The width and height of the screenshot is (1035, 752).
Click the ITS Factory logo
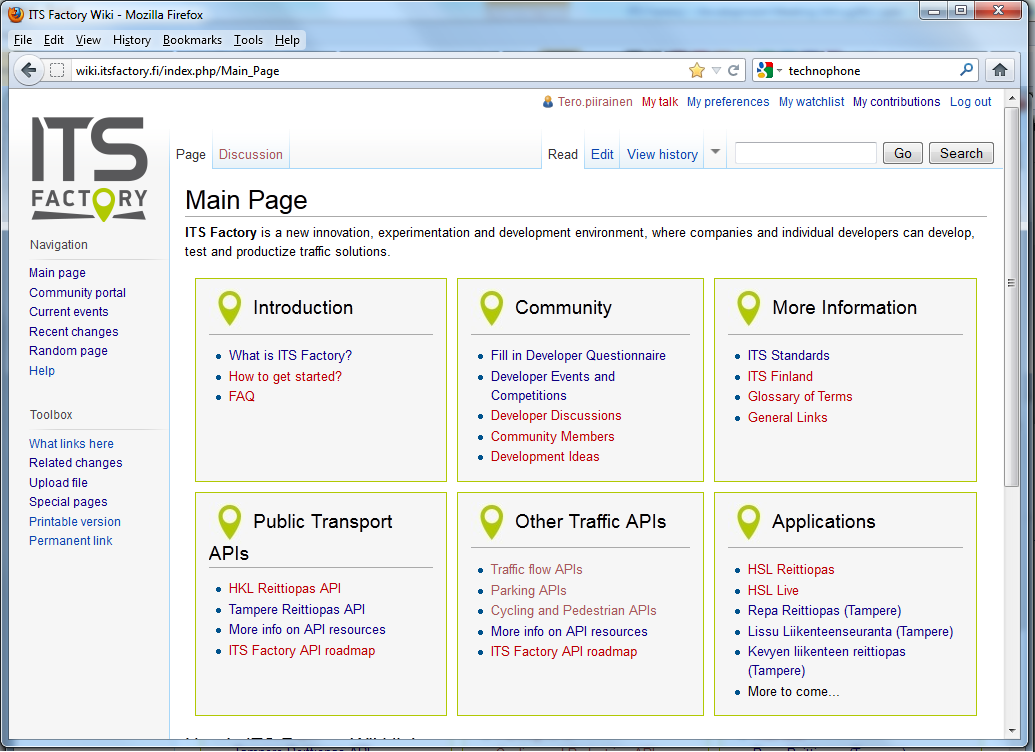coord(90,169)
